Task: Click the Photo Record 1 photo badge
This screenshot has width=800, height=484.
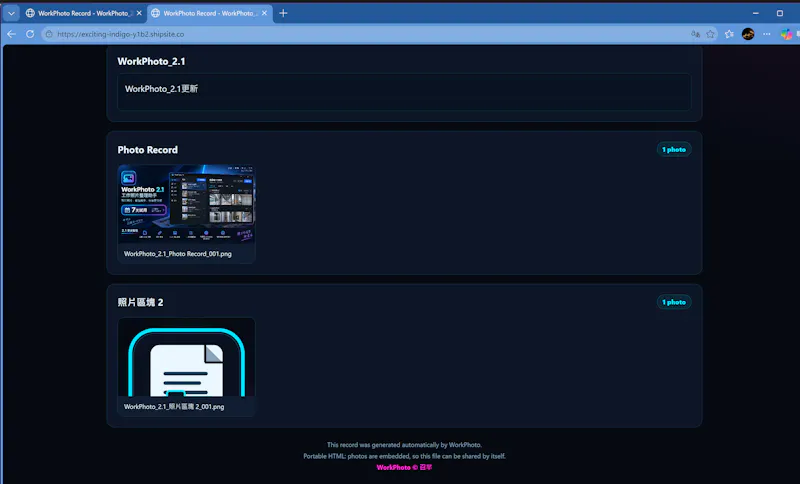Action: [673, 149]
